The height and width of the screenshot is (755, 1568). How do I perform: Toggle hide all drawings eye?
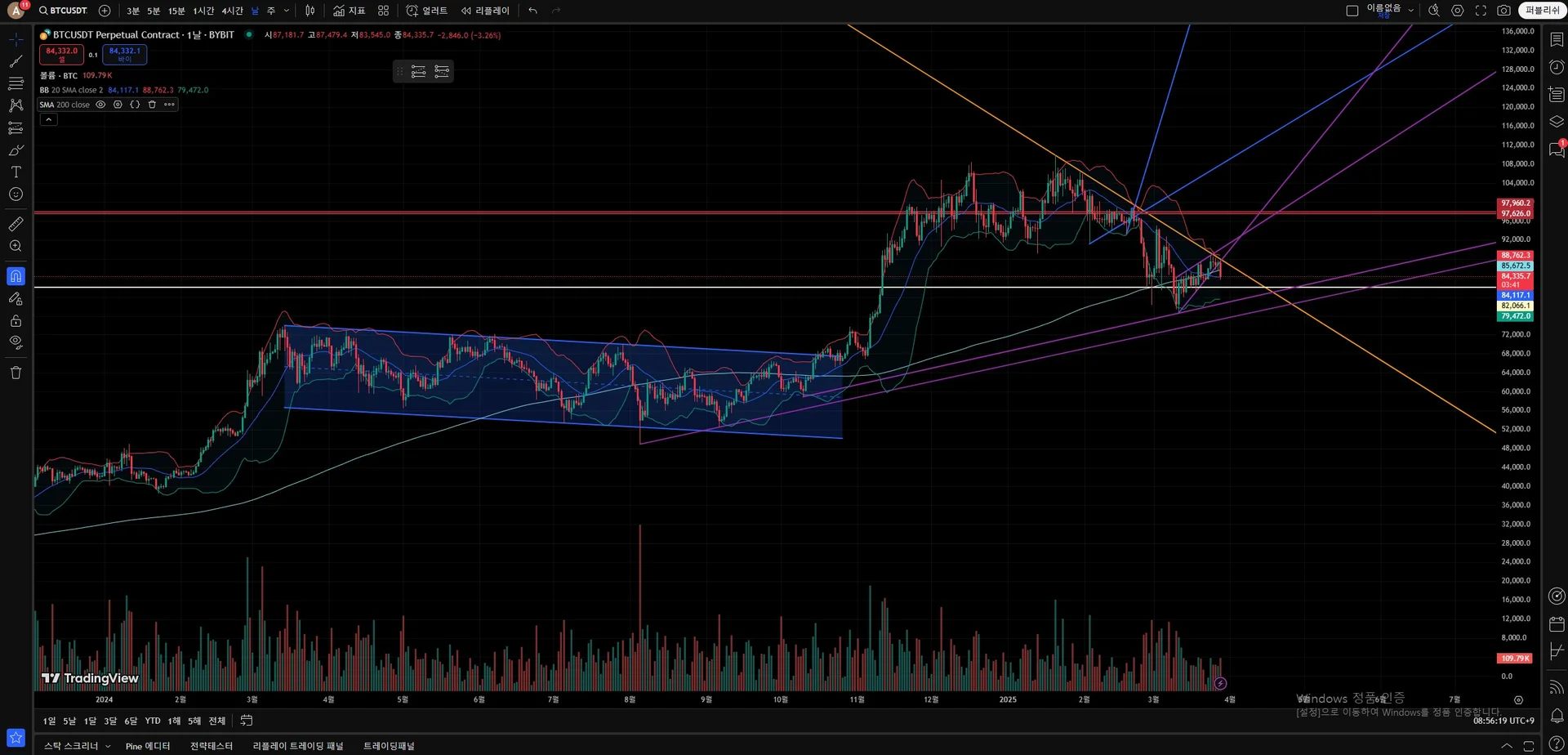16,342
